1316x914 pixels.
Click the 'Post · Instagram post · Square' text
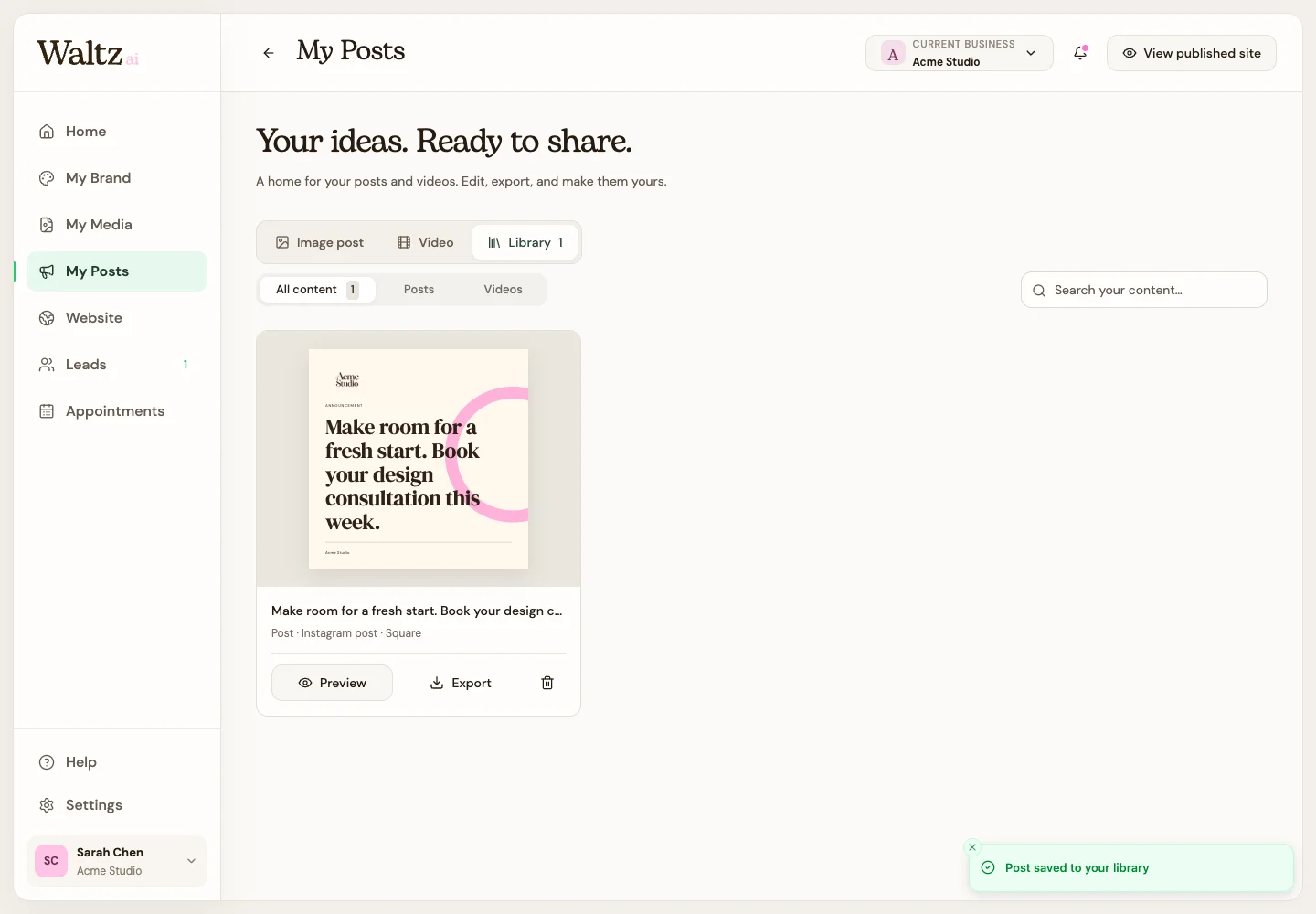346,633
